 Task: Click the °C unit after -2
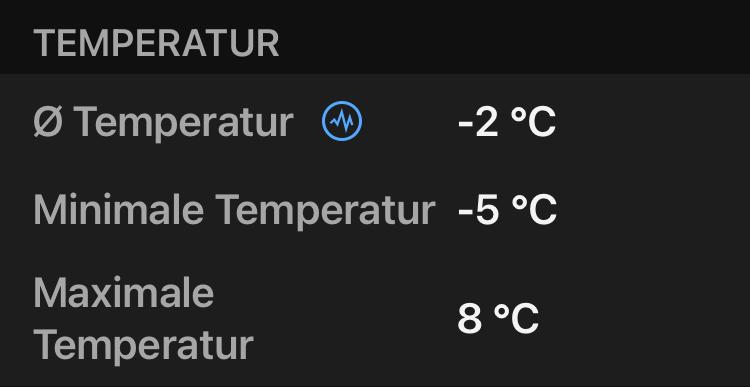point(533,122)
